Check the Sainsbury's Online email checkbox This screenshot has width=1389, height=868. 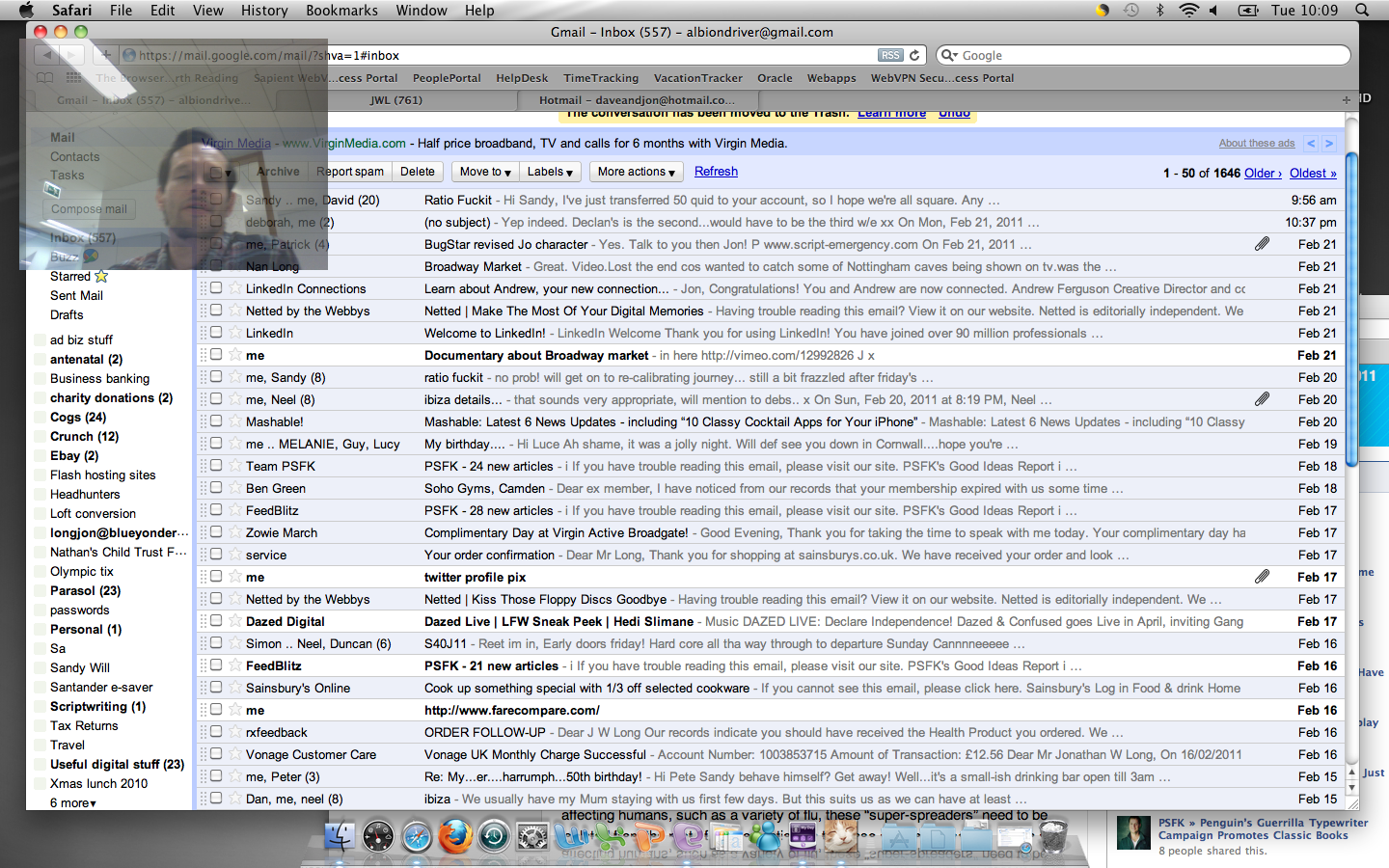[x=216, y=688]
